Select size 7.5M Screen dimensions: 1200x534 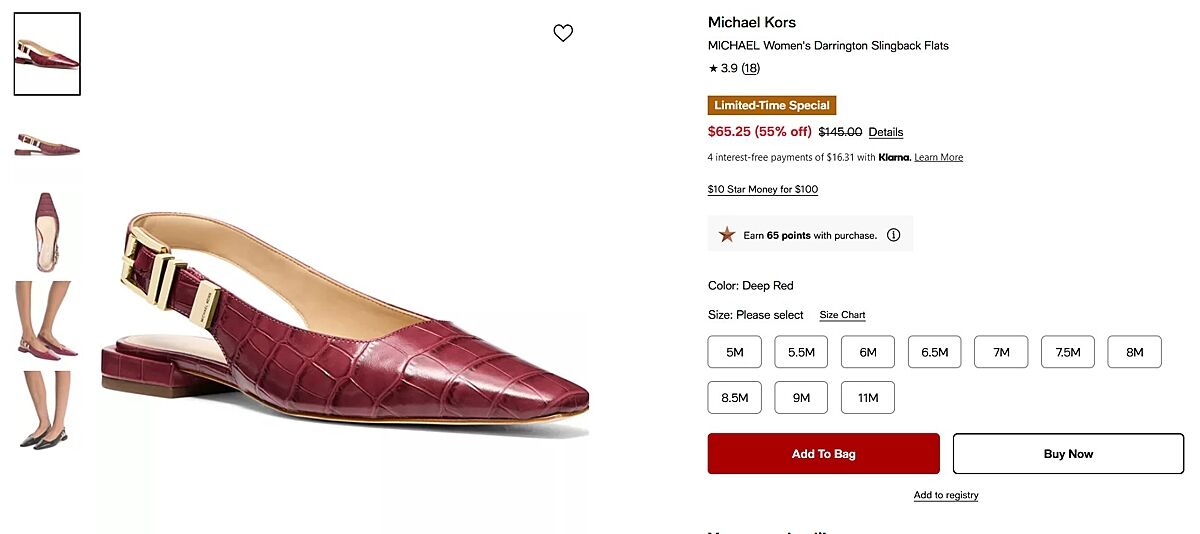pyautogui.click(x=1068, y=352)
